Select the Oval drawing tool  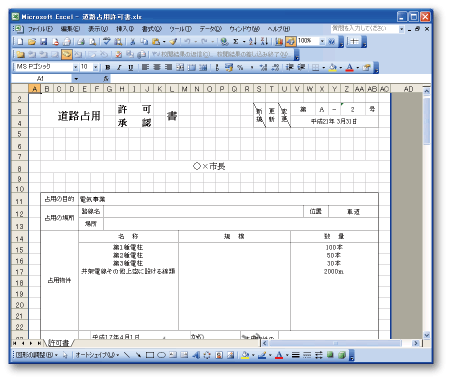161,355
